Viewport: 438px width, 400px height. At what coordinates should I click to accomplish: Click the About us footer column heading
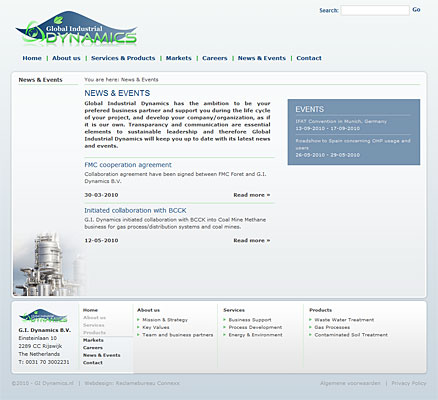148,310
